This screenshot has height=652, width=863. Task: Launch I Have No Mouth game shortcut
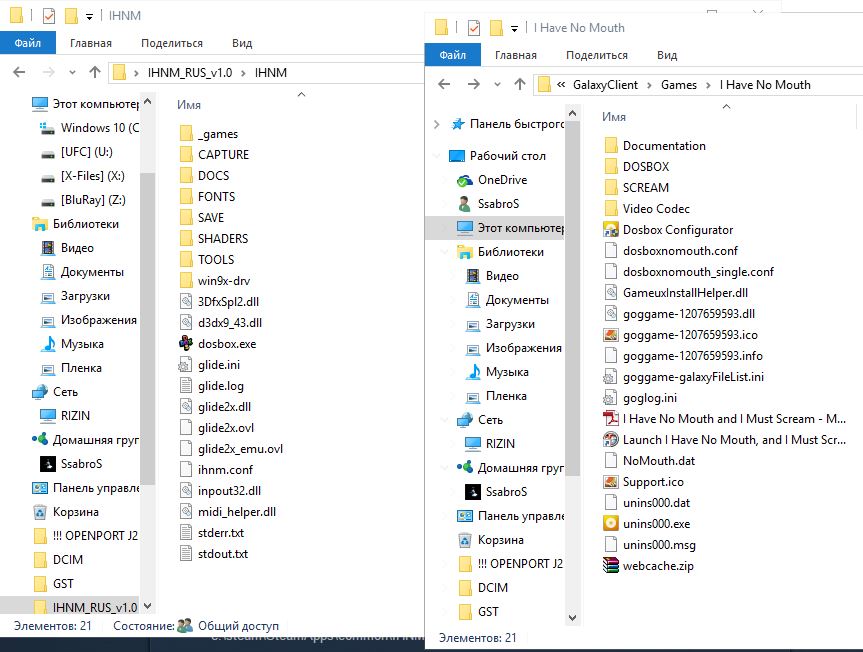click(724, 440)
